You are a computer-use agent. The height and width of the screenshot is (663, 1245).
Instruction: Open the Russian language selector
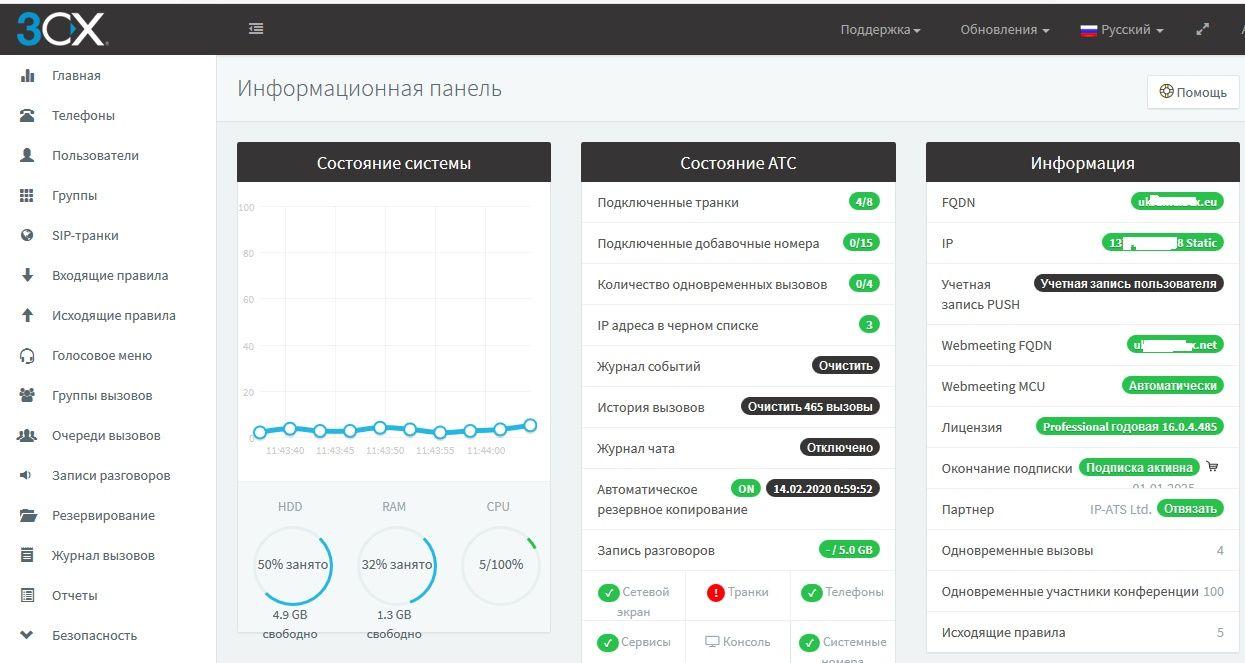1122,30
